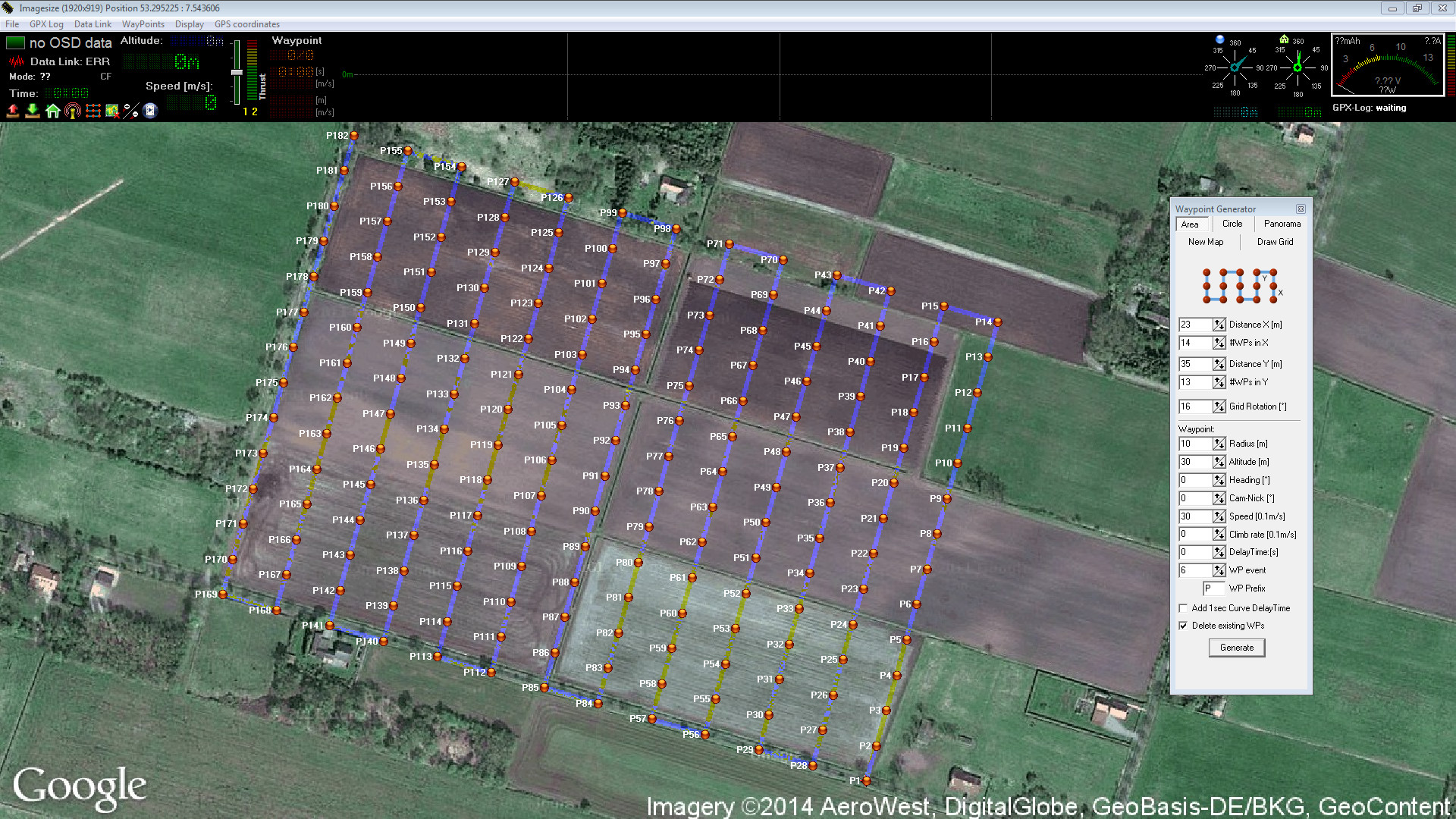Click the green download arrow icon

[x=33, y=111]
